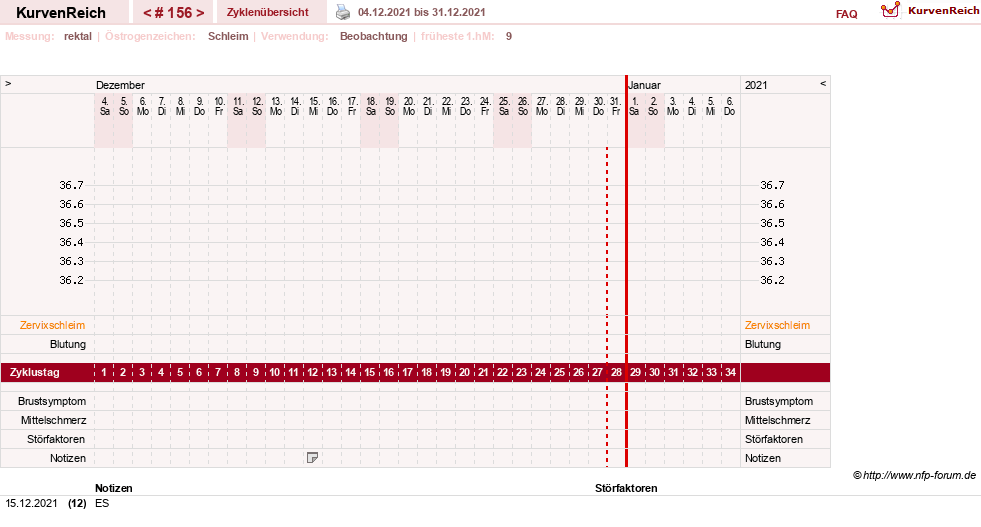Click the left 36.7 temperature label

(71, 185)
